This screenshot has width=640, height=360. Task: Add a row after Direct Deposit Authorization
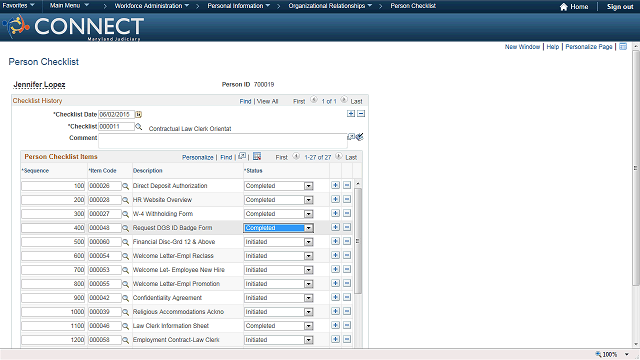[336, 185]
